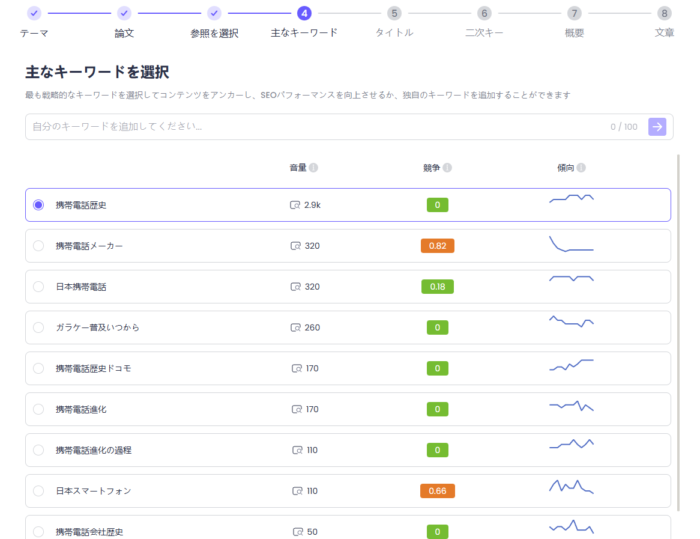Click the 0 / 100 character counter
This screenshot has height=539, width=700.
[624, 127]
